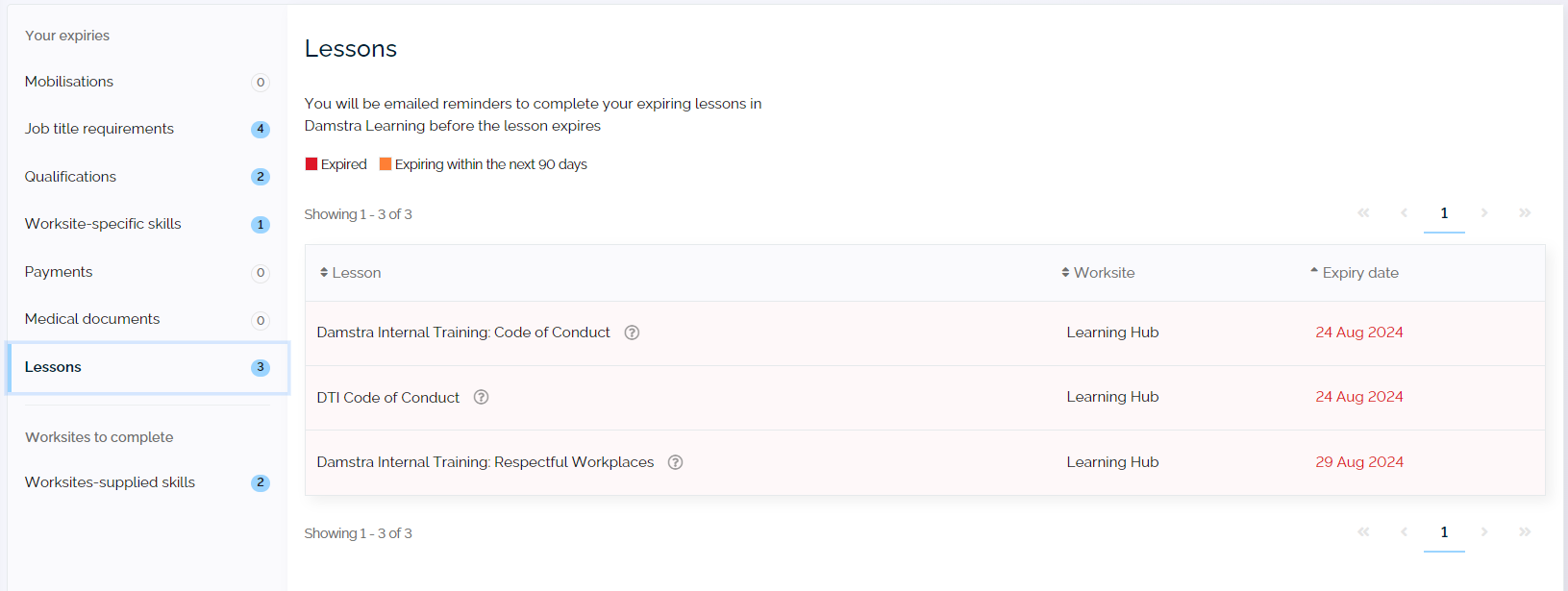Select Qualifications in the sidebar

[70, 177]
